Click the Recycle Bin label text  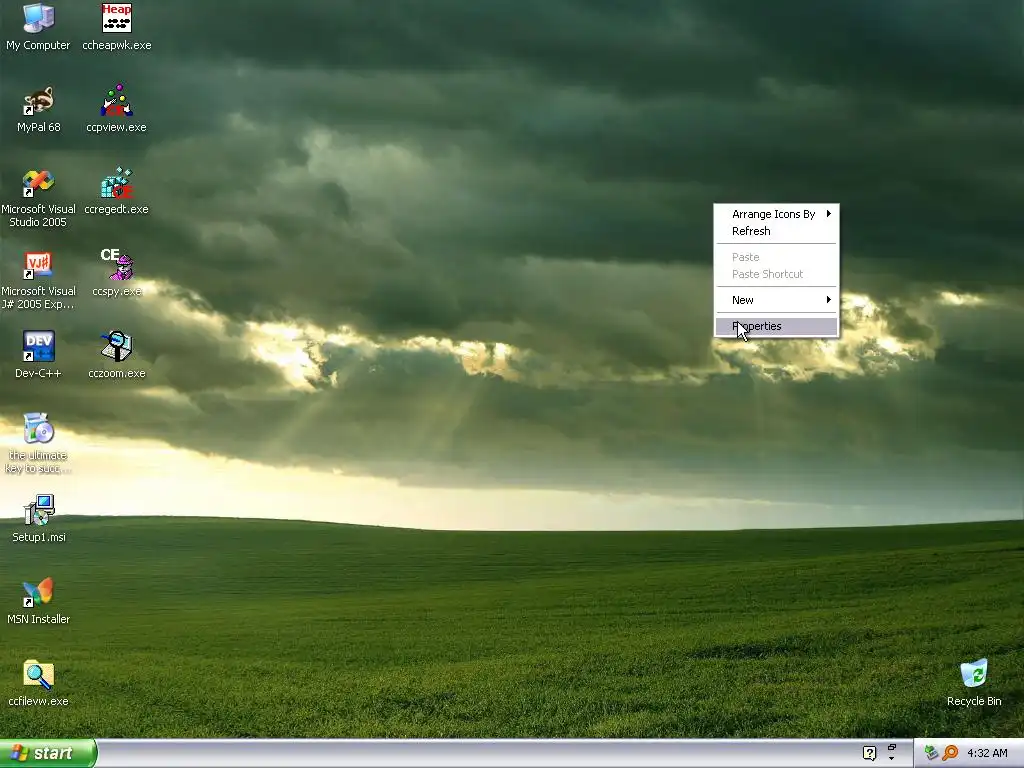974,701
